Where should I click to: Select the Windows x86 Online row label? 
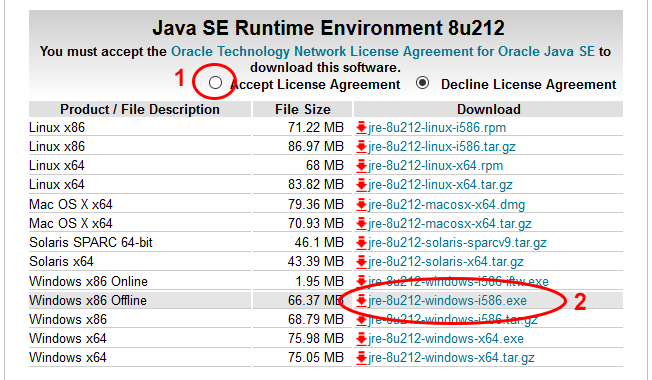pyautogui.click(x=88, y=281)
